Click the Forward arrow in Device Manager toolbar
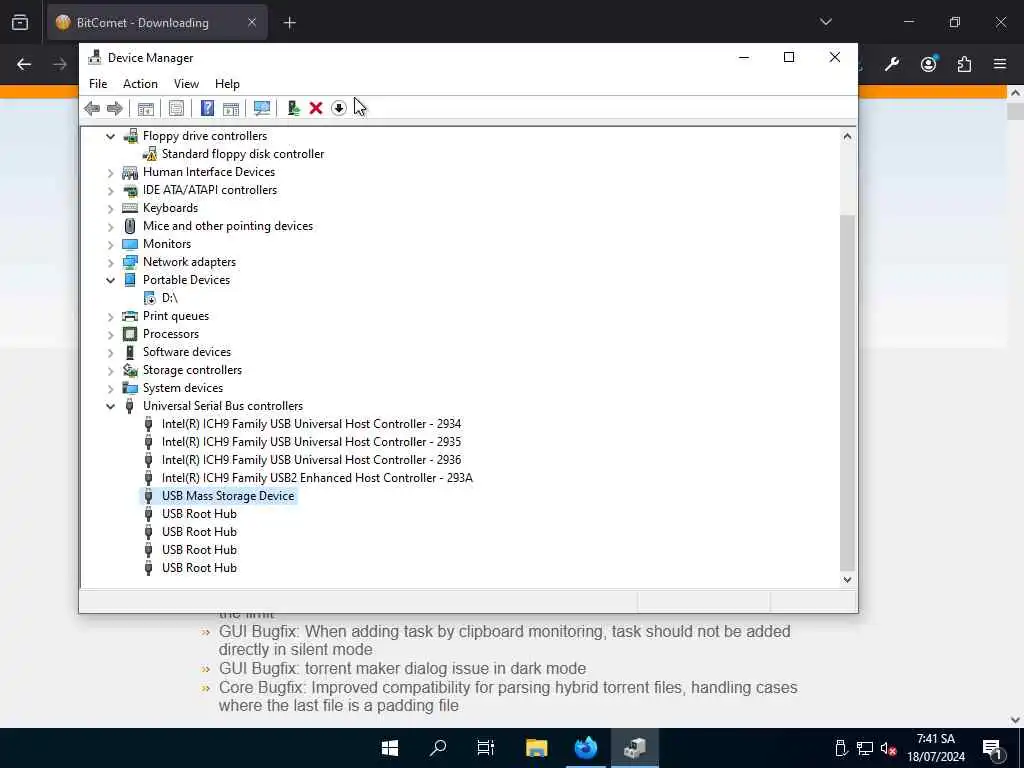Viewport: 1024px width, 768px height. click(x=114, y=108)
